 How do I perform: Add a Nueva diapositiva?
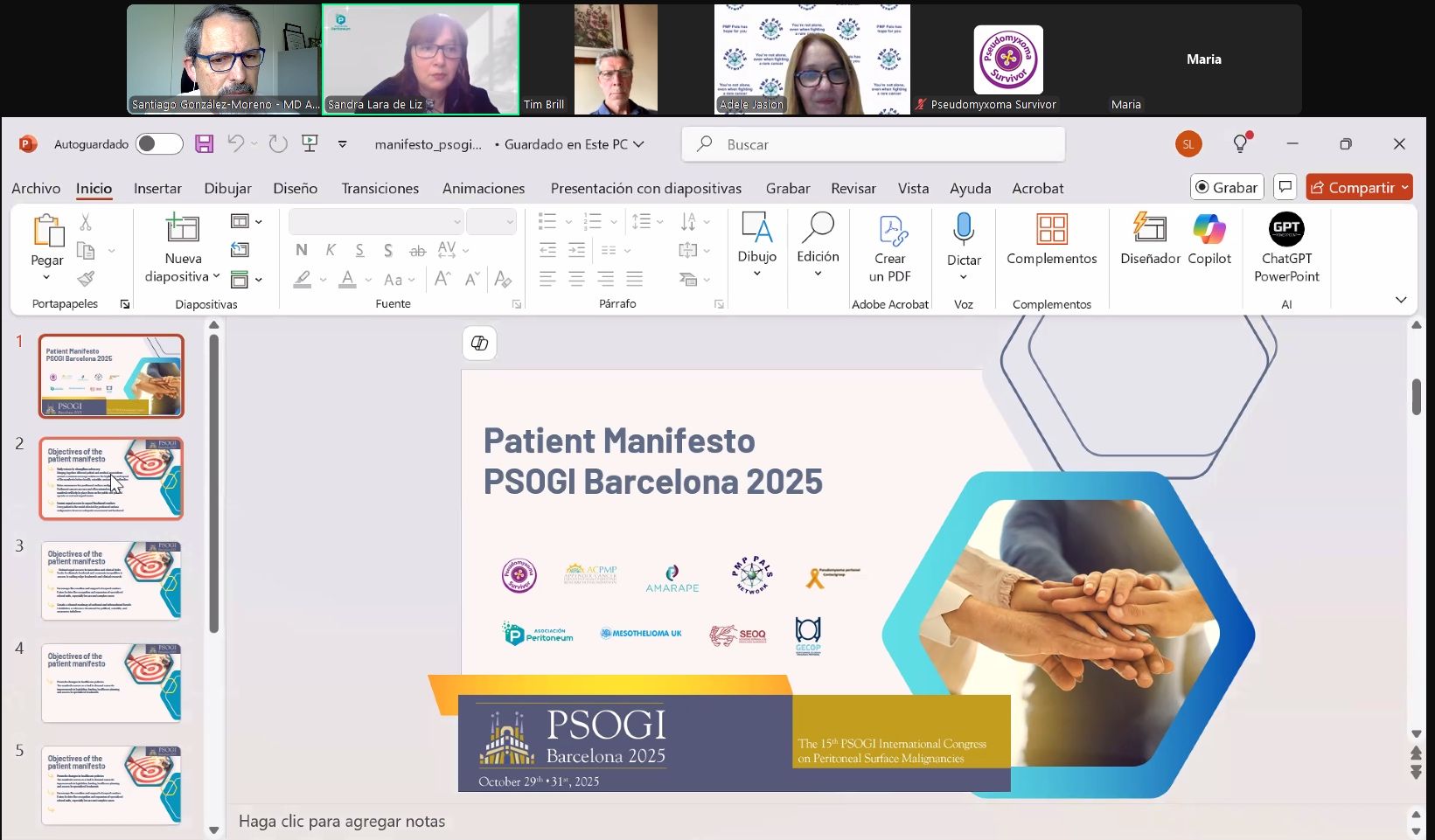tap(183, 248)
